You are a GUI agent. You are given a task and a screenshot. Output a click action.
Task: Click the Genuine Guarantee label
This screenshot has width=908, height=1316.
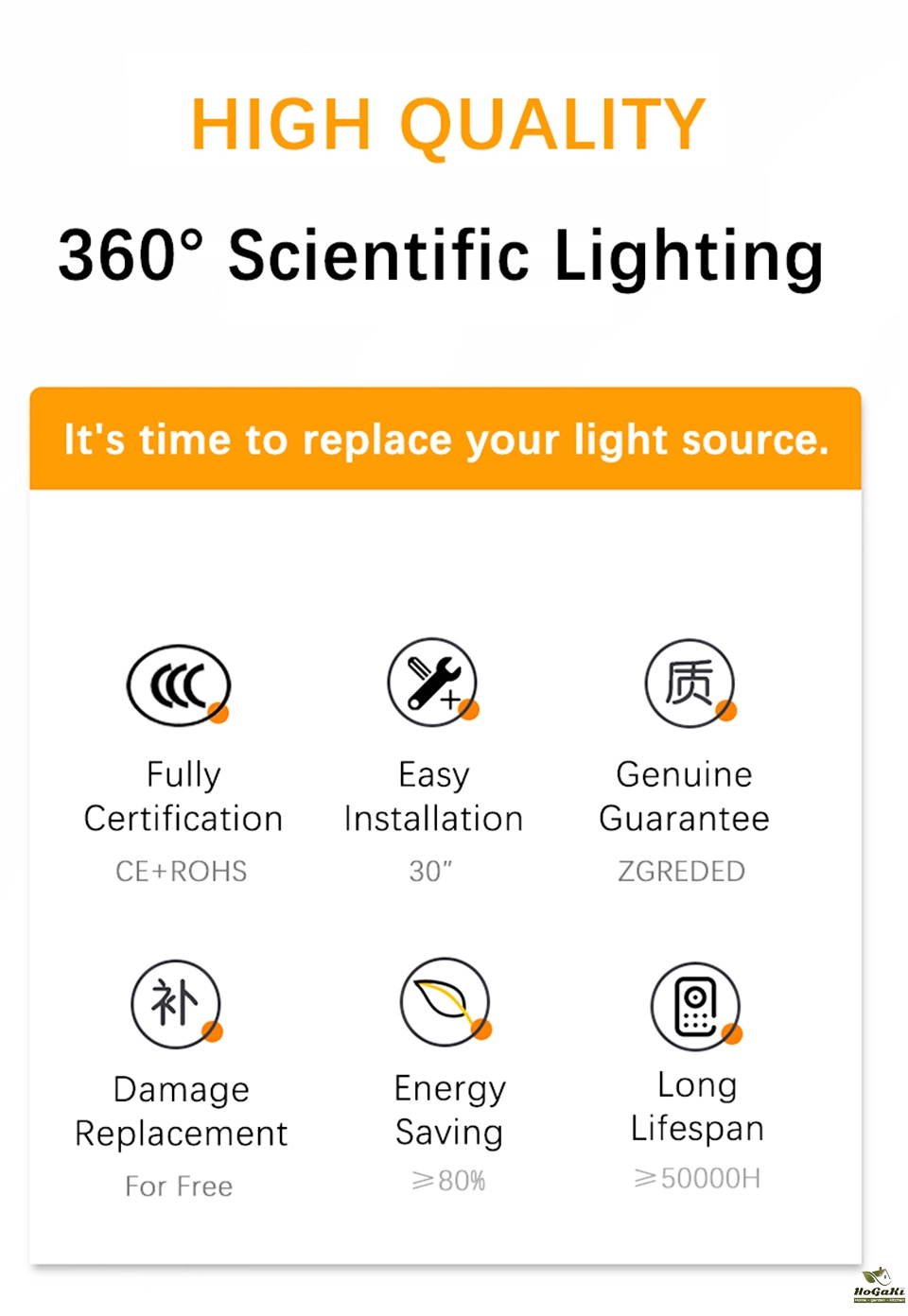(684, 796)
